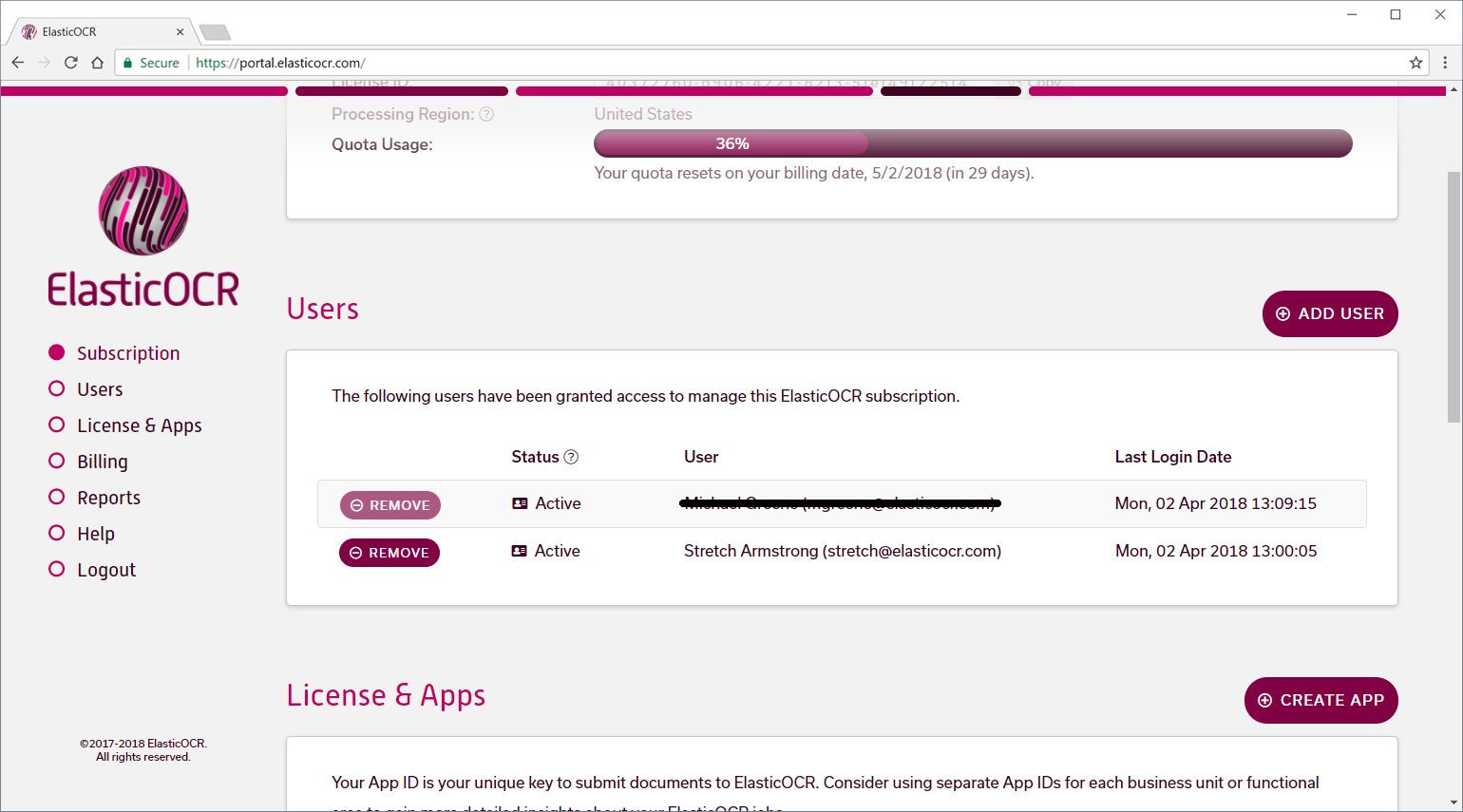
Task: Remove the first (redacted) user
Action: 390,505
